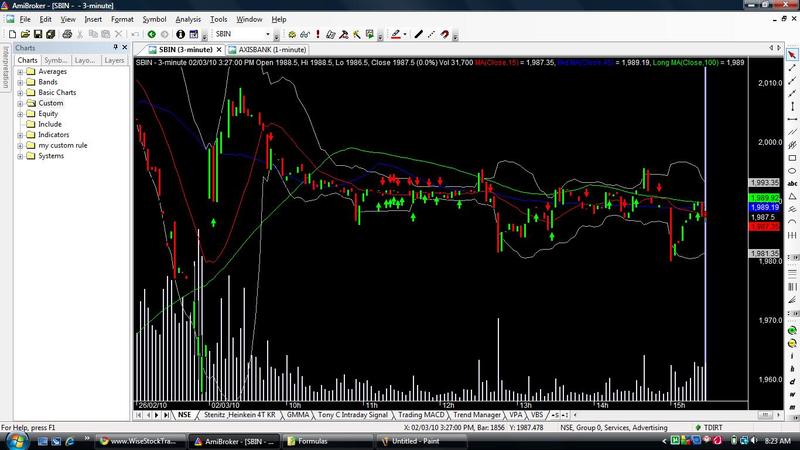This screenshot has height=450, width=800.
Task: Select the Arc drawing tool
Action: coord(792,222)
